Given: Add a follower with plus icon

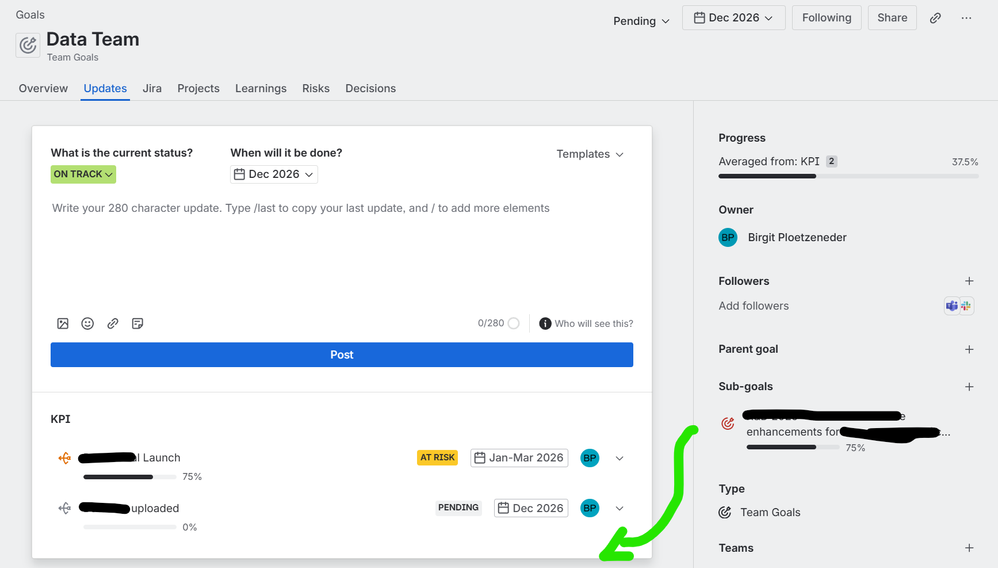Looking at the screenshot, I should click(x=969, y=281).
